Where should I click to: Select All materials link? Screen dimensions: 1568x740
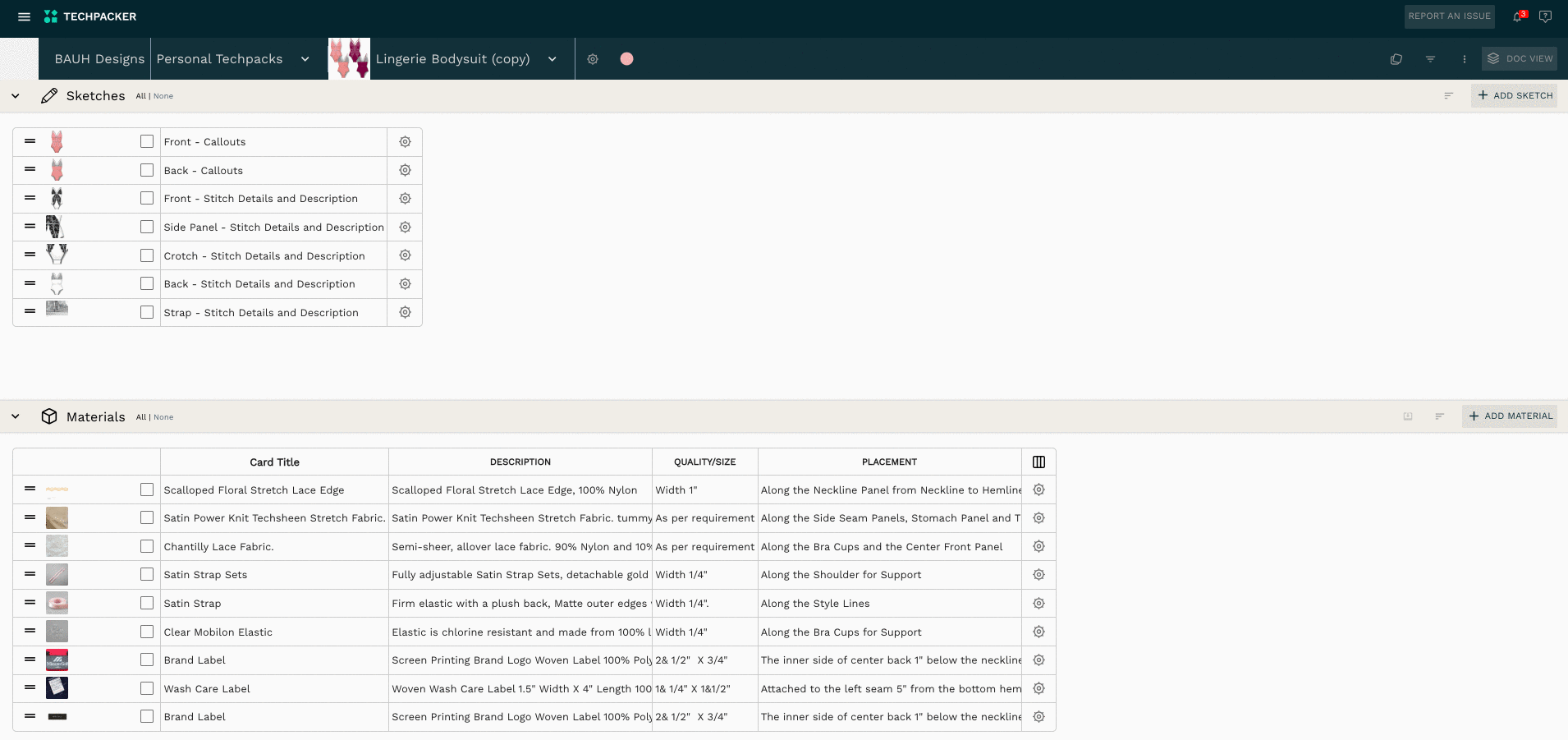click(x=140, y=417)
